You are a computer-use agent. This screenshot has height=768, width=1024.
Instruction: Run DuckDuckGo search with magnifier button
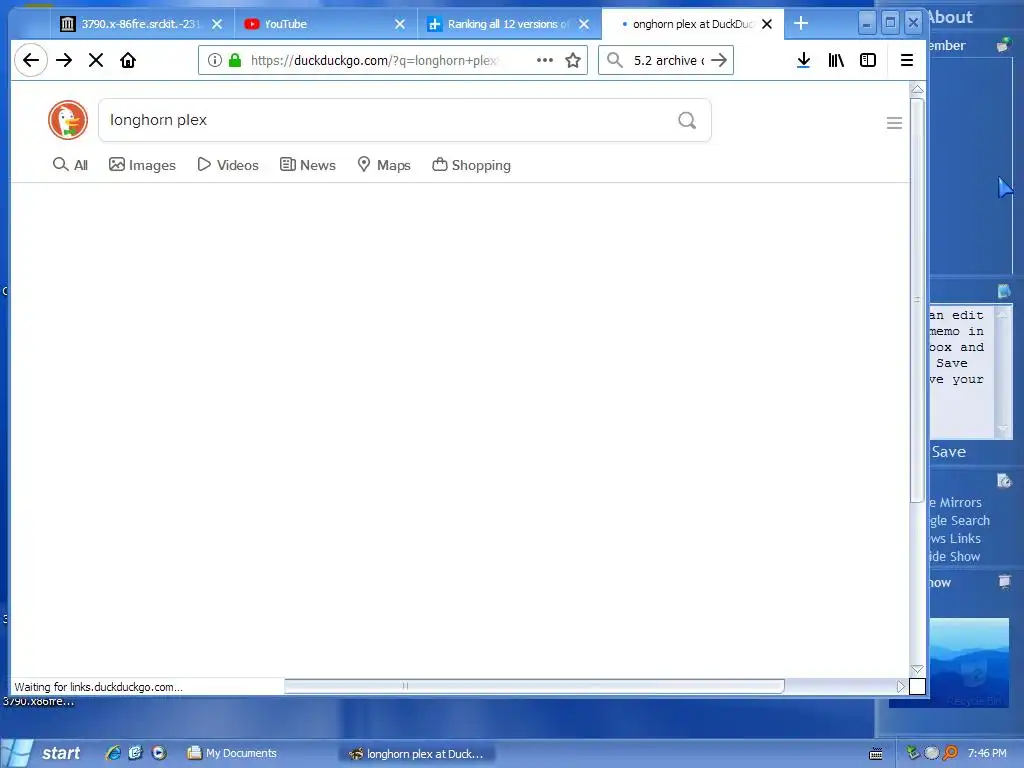click(x=687, y=120)
